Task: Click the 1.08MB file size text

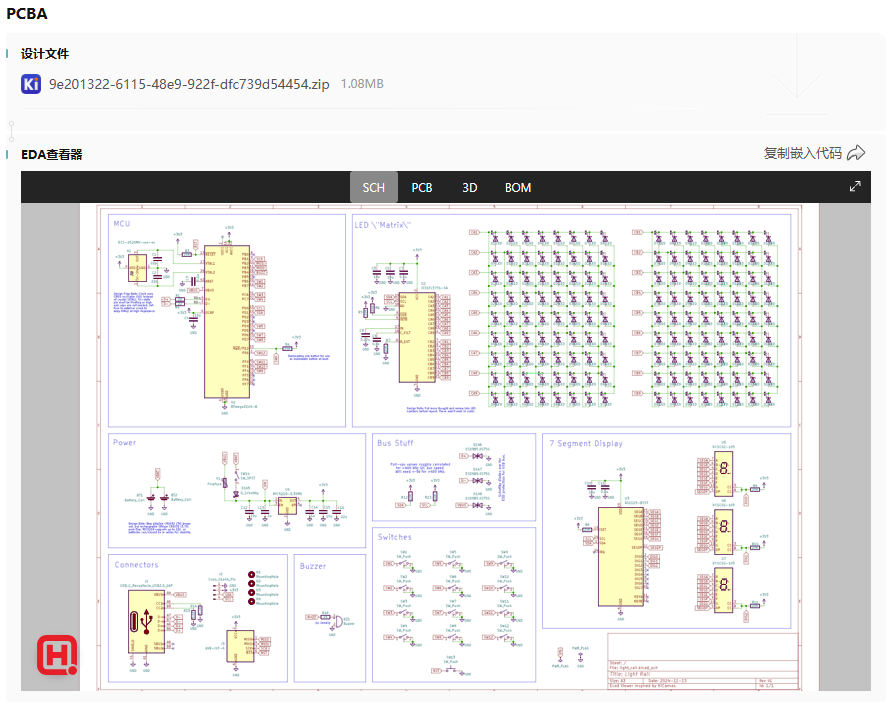Action: coord(362,84)
